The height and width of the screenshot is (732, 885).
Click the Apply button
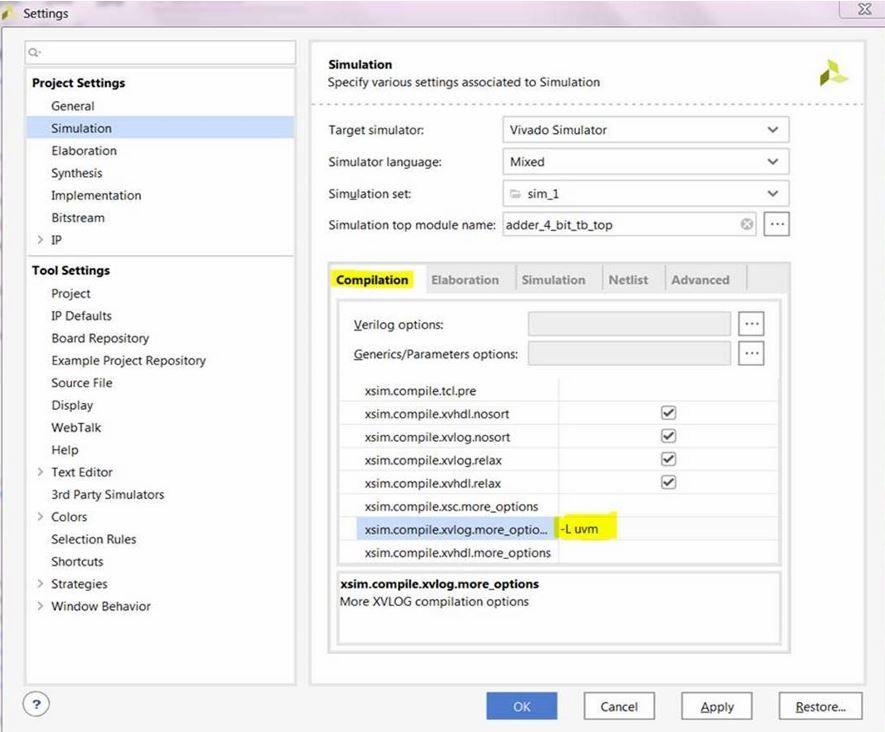click(717, 706)
